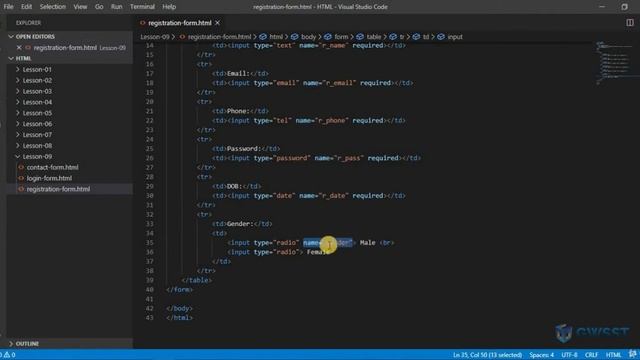Close registration-form.html in Open Editors
The width and height of the screenshot is (640, 360).
[19, 48]
